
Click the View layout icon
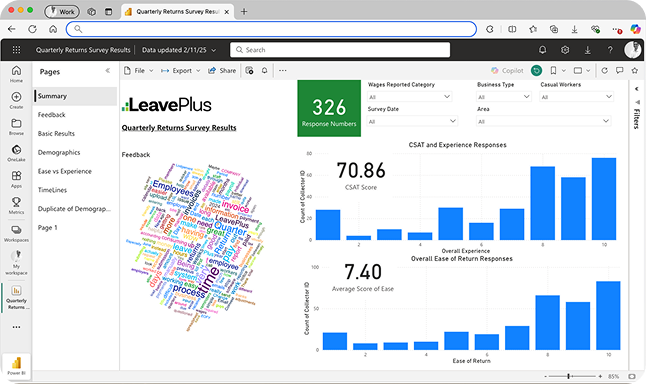[578, 70]
